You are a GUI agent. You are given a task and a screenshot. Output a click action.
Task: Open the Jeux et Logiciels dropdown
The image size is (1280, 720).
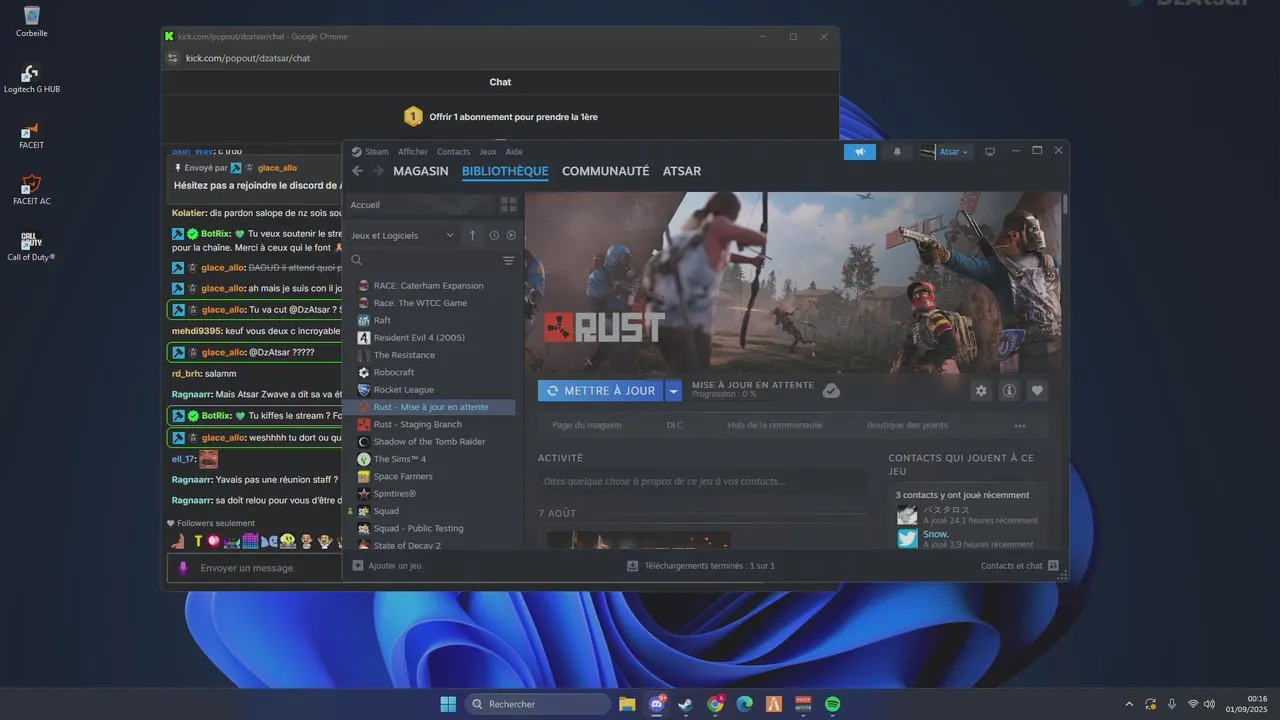pyautogui.click(x=403, y=235)
